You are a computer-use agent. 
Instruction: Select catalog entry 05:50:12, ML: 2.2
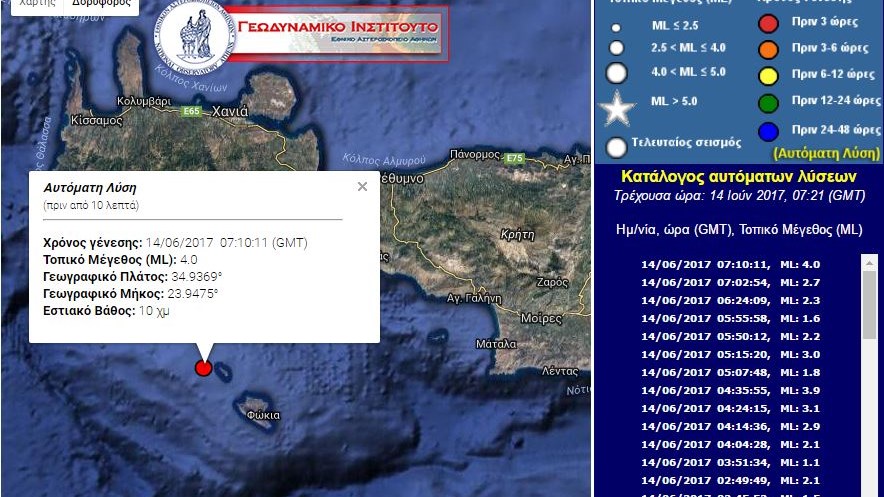[731, 336]
